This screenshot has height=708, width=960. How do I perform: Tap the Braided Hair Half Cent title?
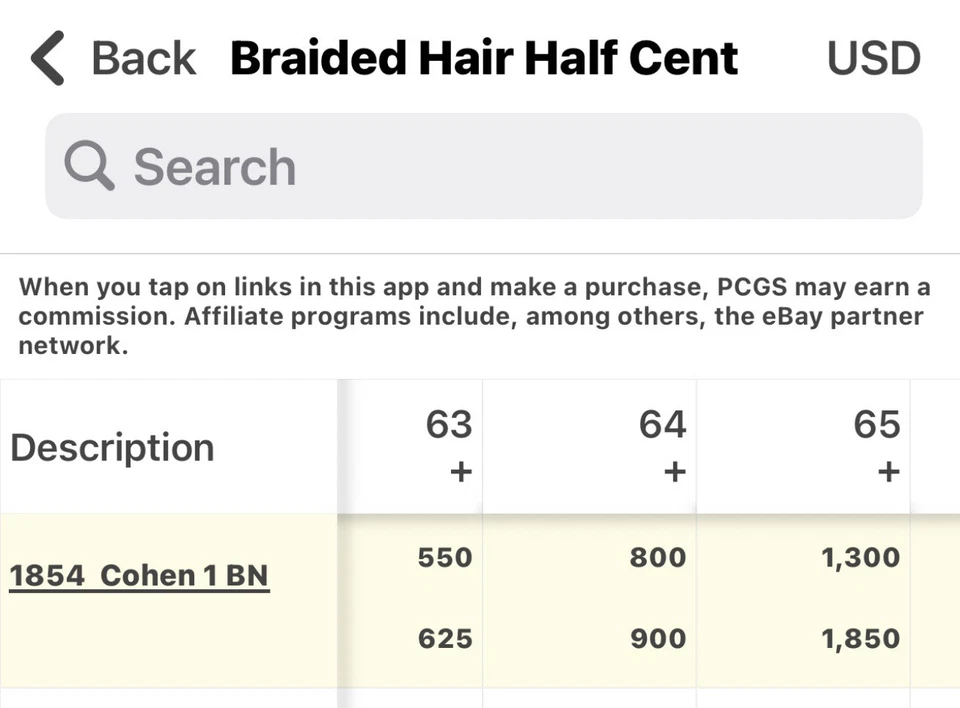[x=484, y=58]
